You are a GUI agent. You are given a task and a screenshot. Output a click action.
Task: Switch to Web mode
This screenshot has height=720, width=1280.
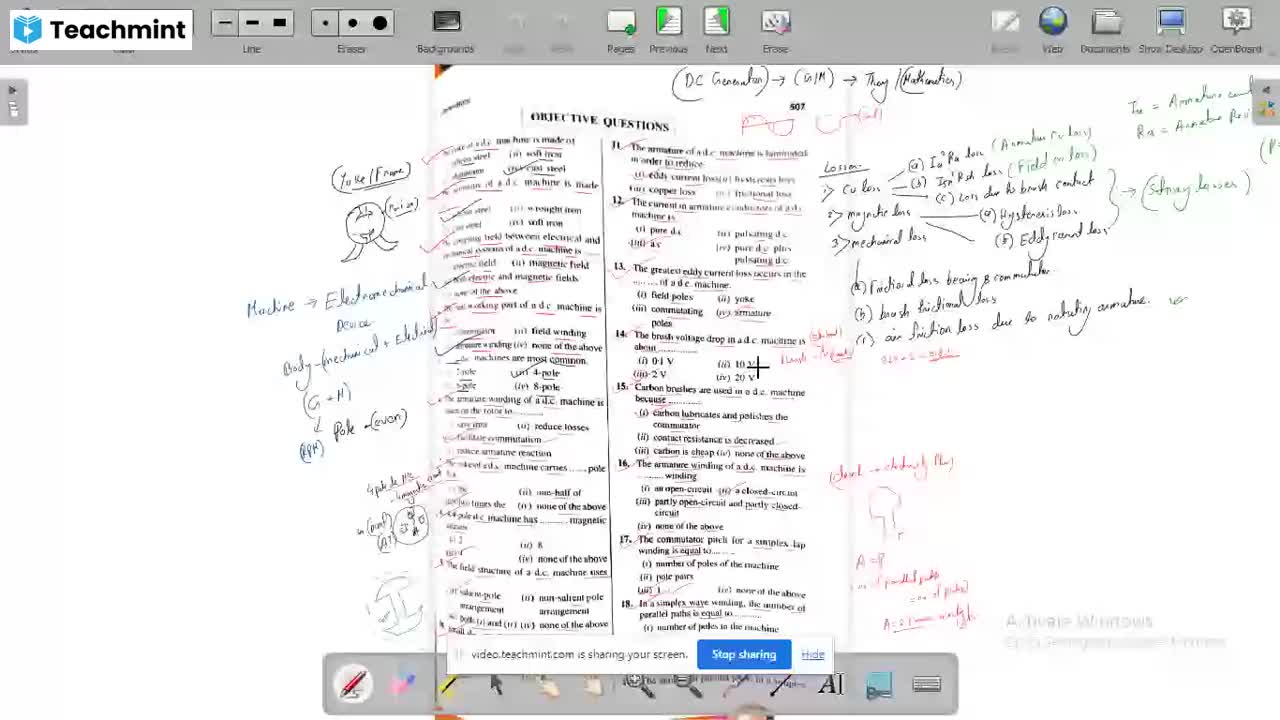coord(1053,31)
